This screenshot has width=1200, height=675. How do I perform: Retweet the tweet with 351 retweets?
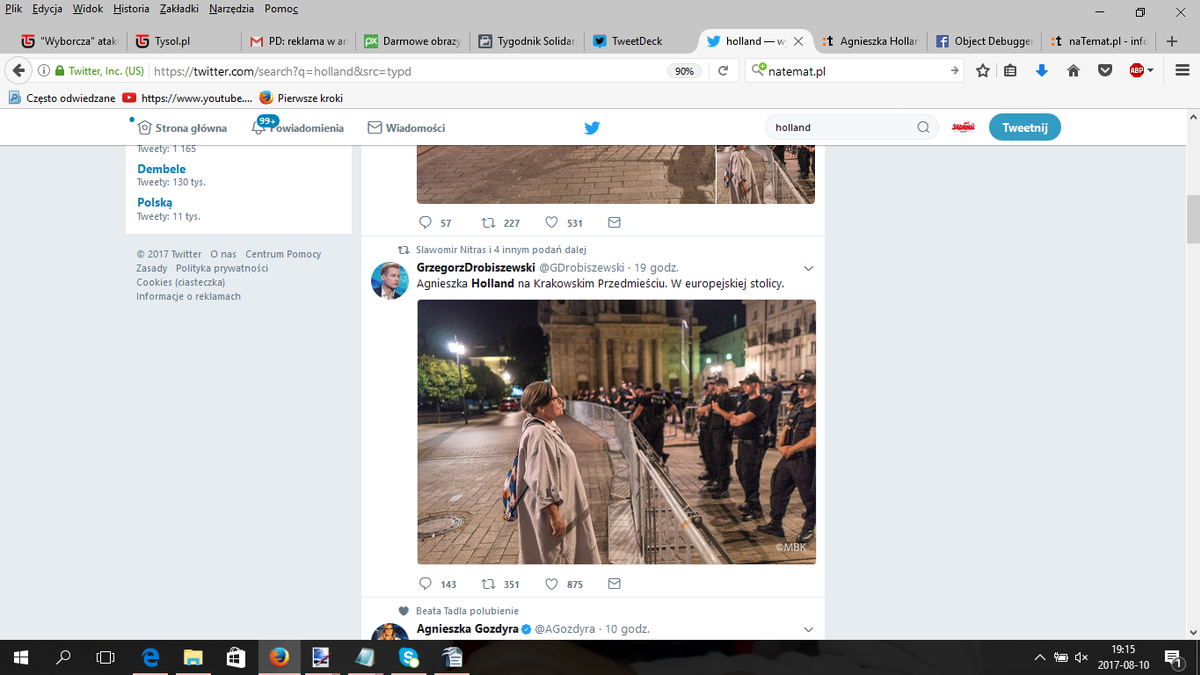point(487,584)
